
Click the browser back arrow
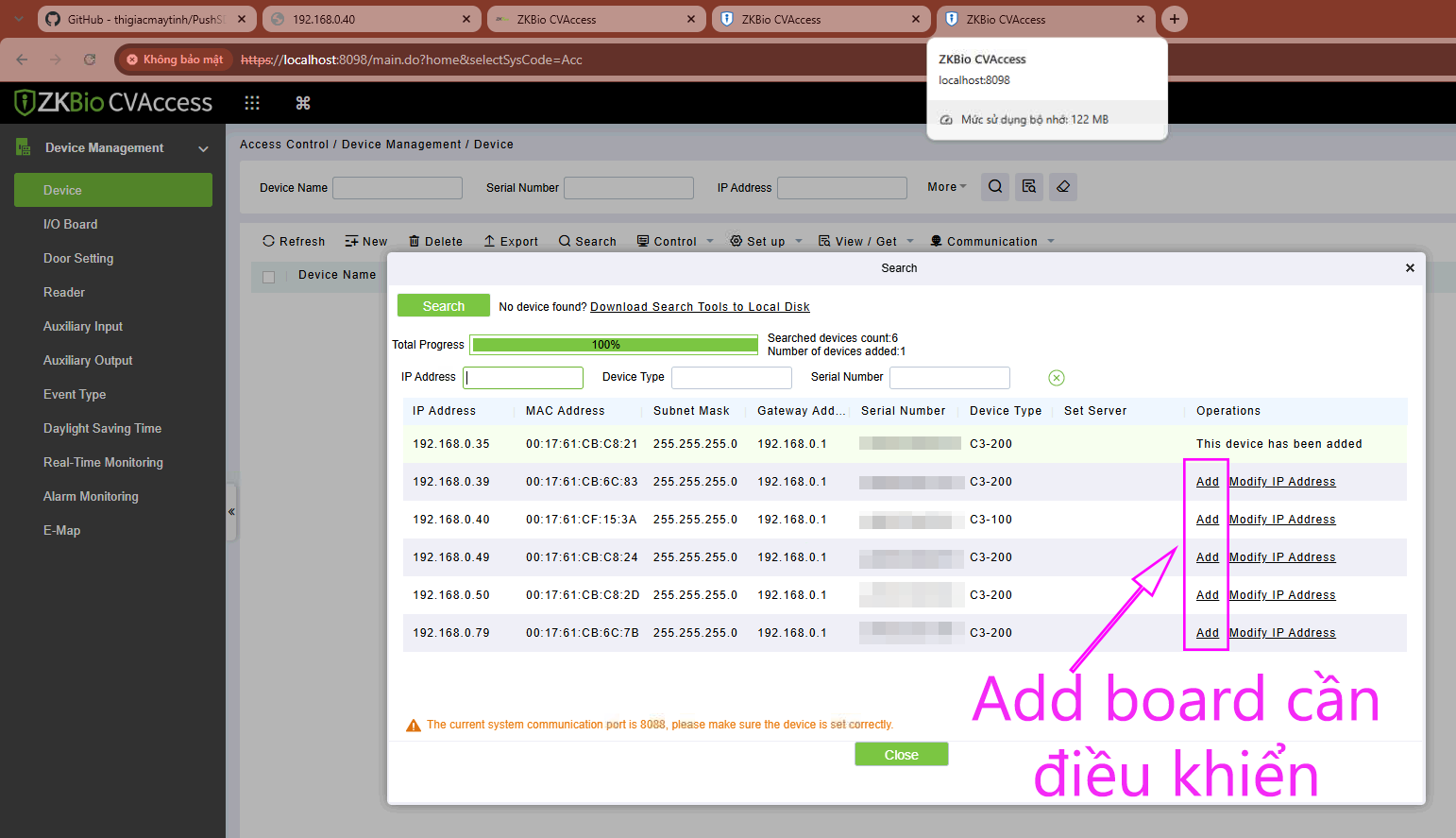click(22, 60)
